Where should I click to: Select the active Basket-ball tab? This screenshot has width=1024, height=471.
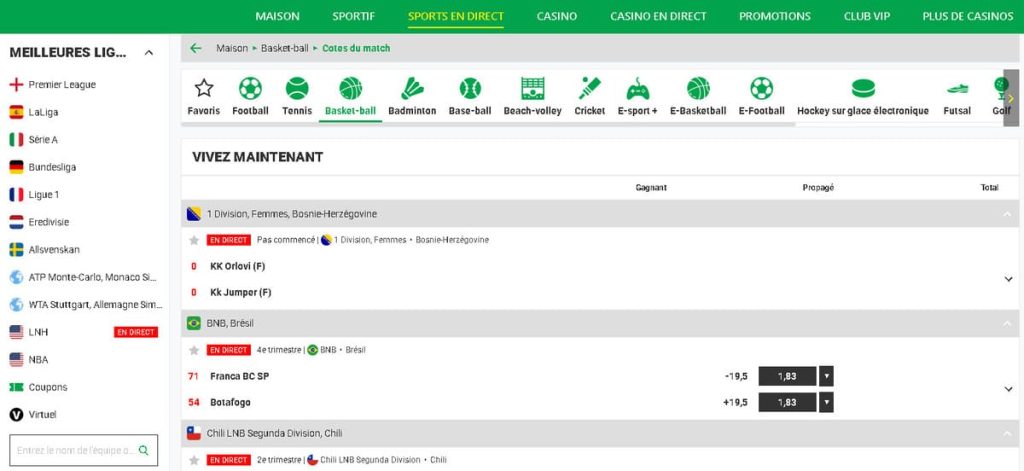pyautogui.click(x=351, y=97)
